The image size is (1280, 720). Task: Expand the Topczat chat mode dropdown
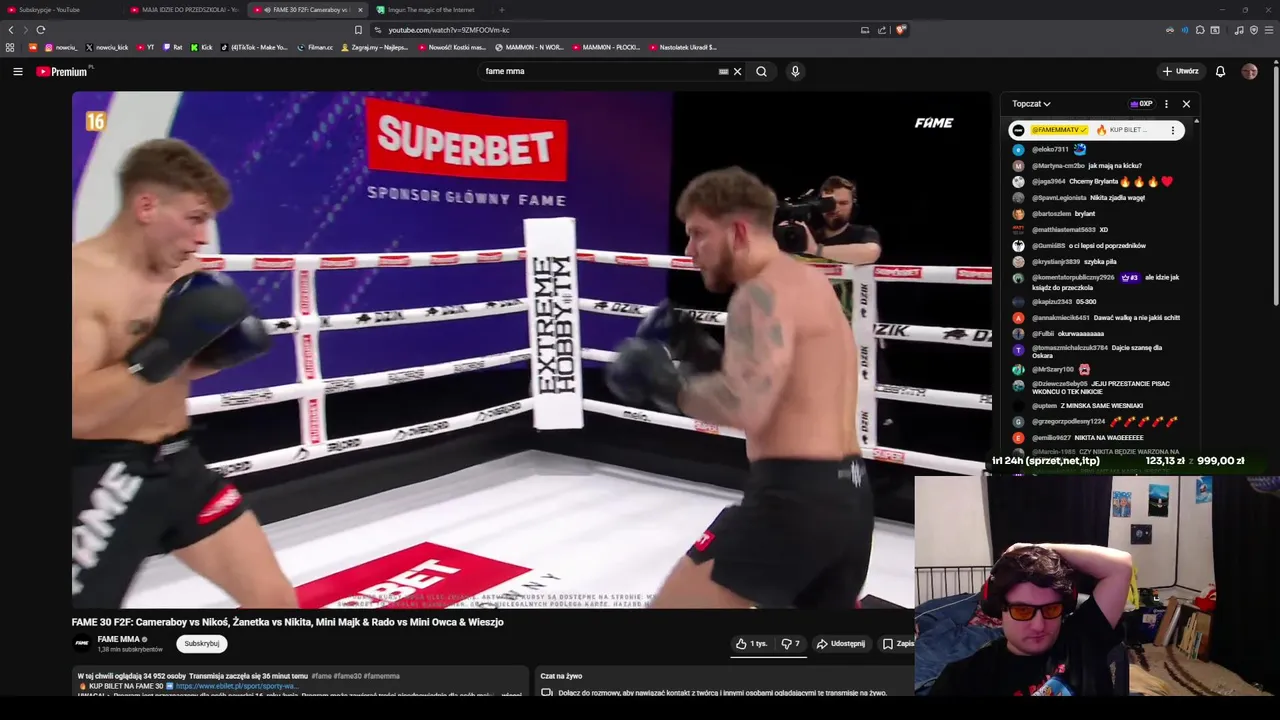coord(1031,104)
